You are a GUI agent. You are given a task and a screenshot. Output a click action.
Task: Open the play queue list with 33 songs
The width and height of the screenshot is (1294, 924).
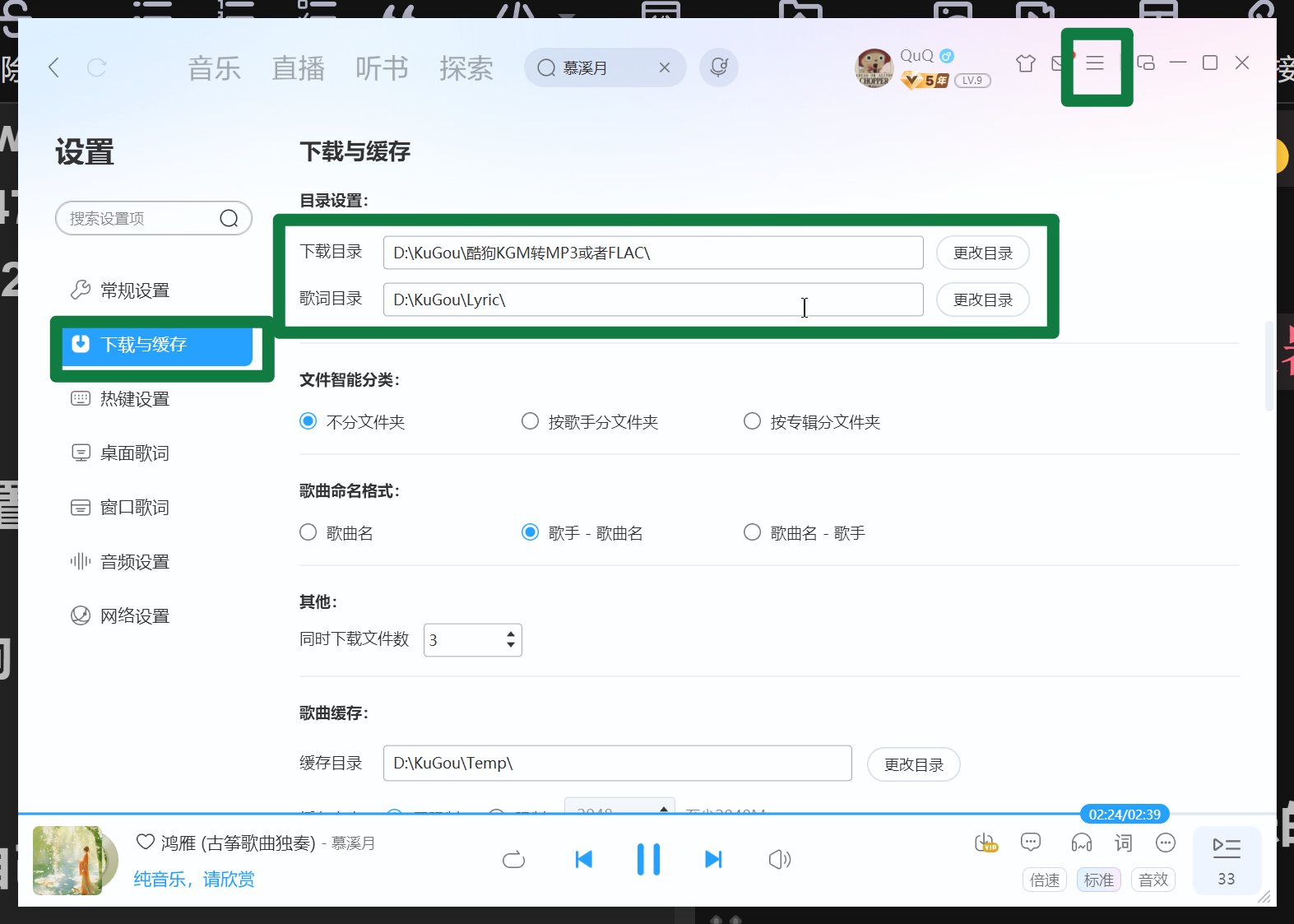(x=1227, y=861)
